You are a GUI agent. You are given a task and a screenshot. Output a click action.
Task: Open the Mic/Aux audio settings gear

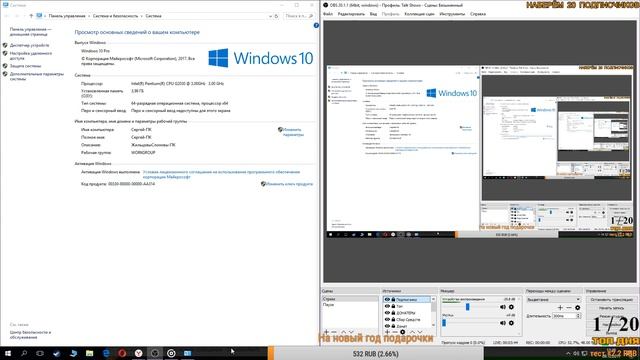pos(511,323)
